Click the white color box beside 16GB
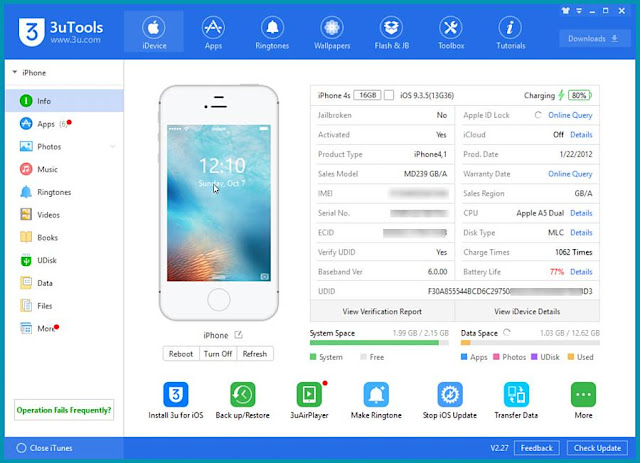Viewport: 640px width, 463px height. click(x=389, y=95)
